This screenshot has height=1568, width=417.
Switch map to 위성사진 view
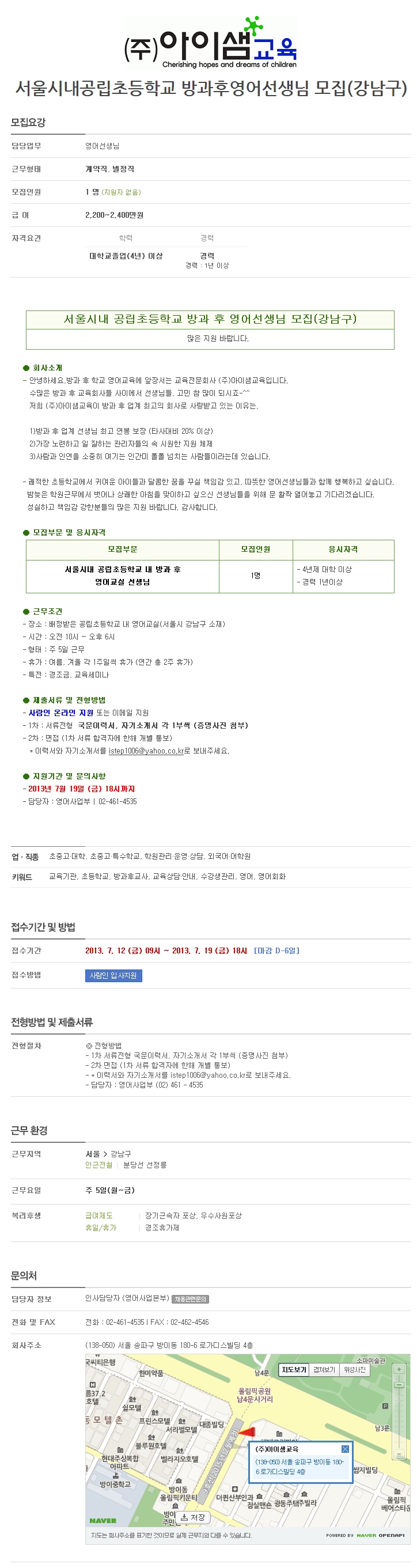pyautogui.click(x=355, y=1370)
